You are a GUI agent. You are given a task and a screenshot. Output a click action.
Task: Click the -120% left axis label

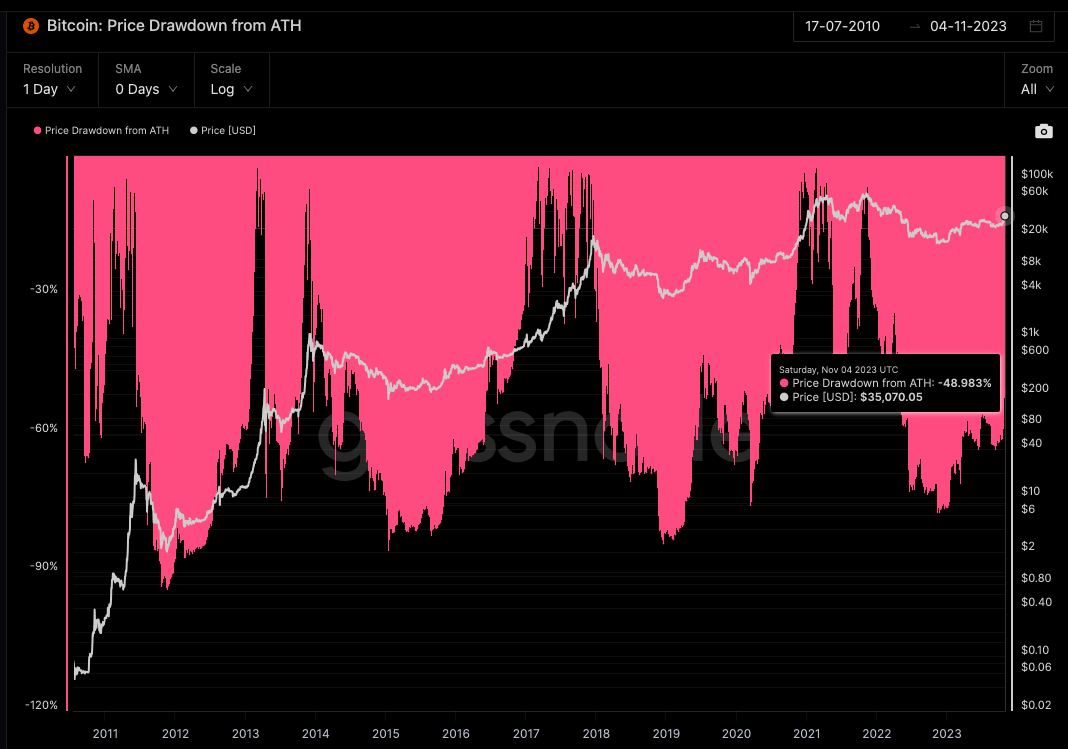[42, 705]
